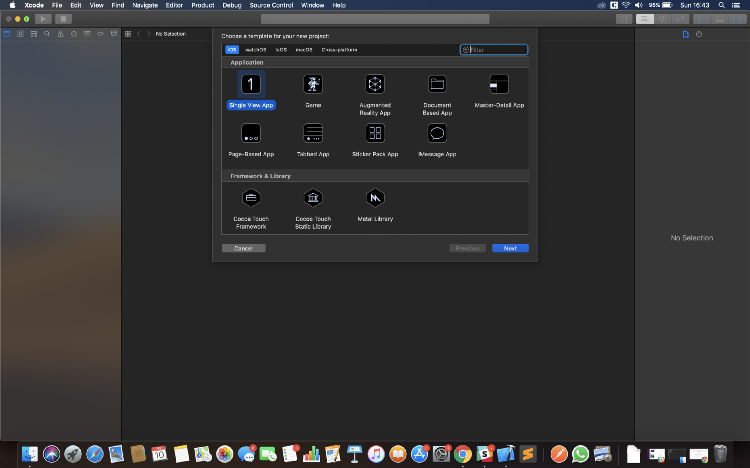Open Notification Center in menu bar
This screenshot has width=750, height=468.
pos(737,5)
